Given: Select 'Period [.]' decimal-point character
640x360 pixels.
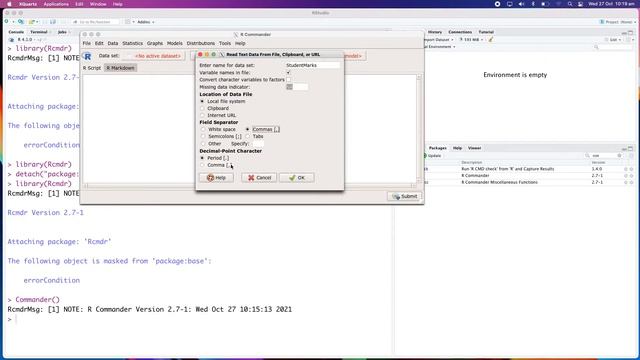Looking at the screenshot, I should 202,158.
